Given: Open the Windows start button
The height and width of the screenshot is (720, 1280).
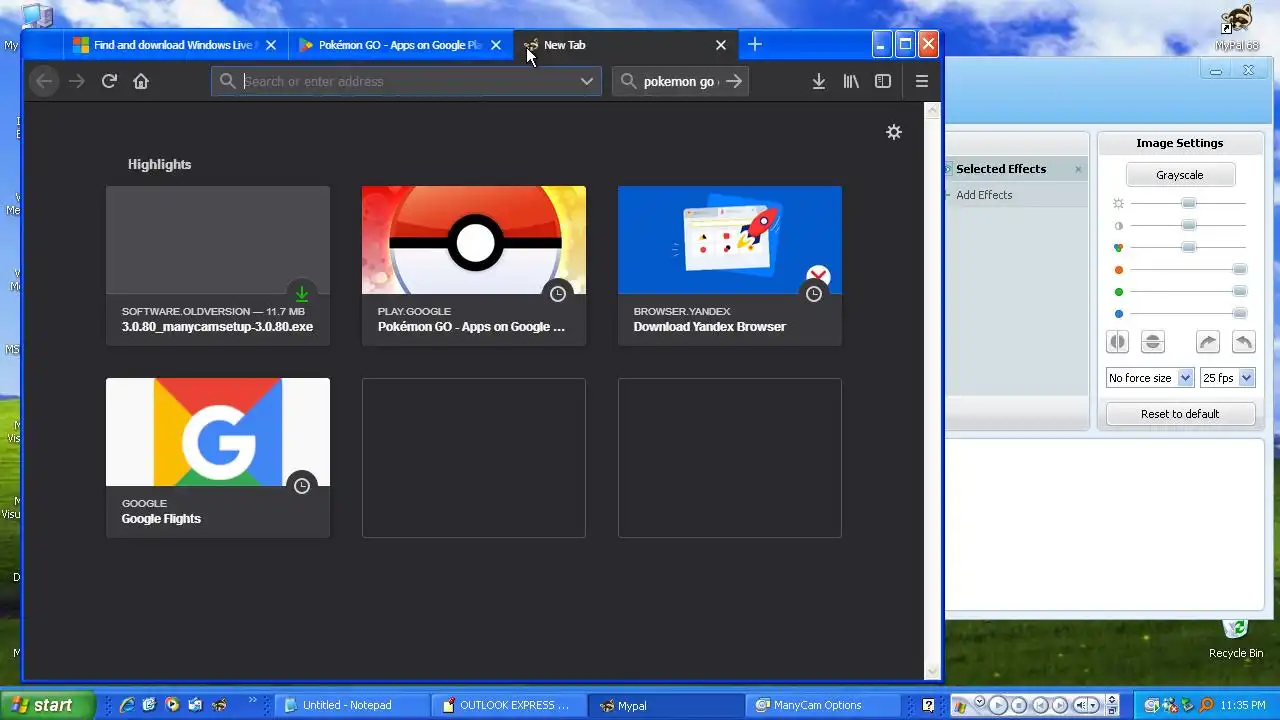Looking at the screenshot, I should click(47, 705).
